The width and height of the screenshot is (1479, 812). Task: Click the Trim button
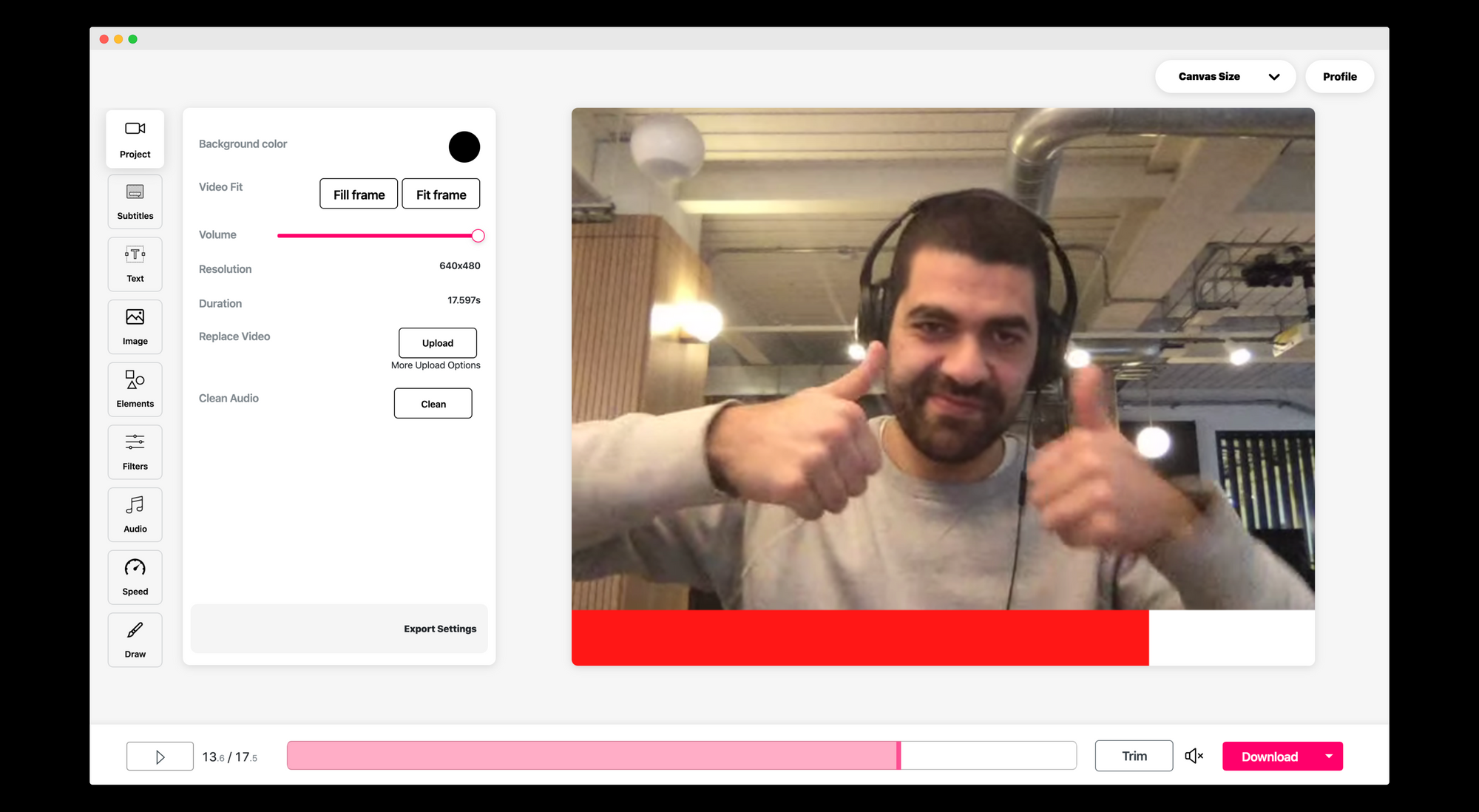1134,756
